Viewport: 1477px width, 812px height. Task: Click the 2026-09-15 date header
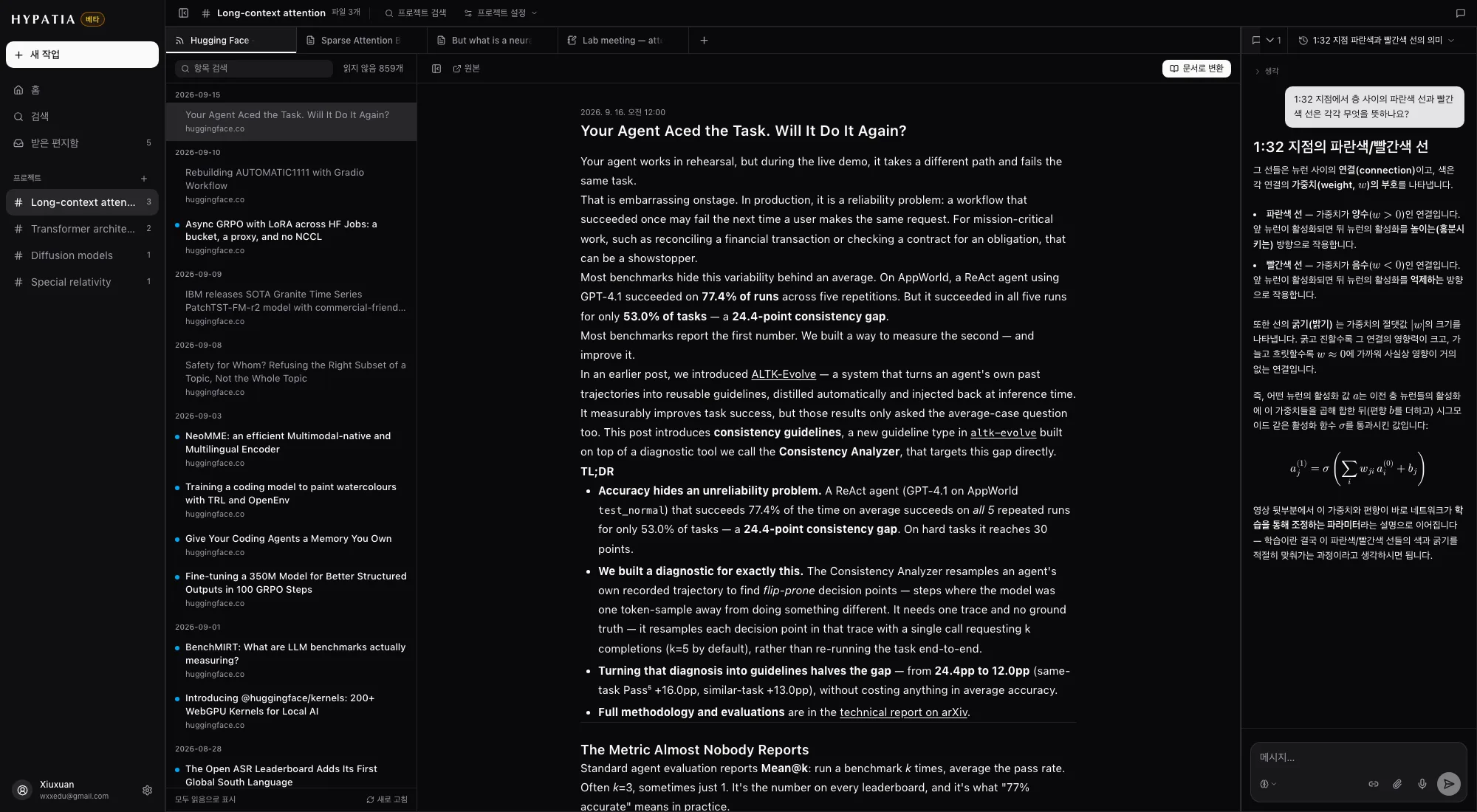[x=198, y=95]
